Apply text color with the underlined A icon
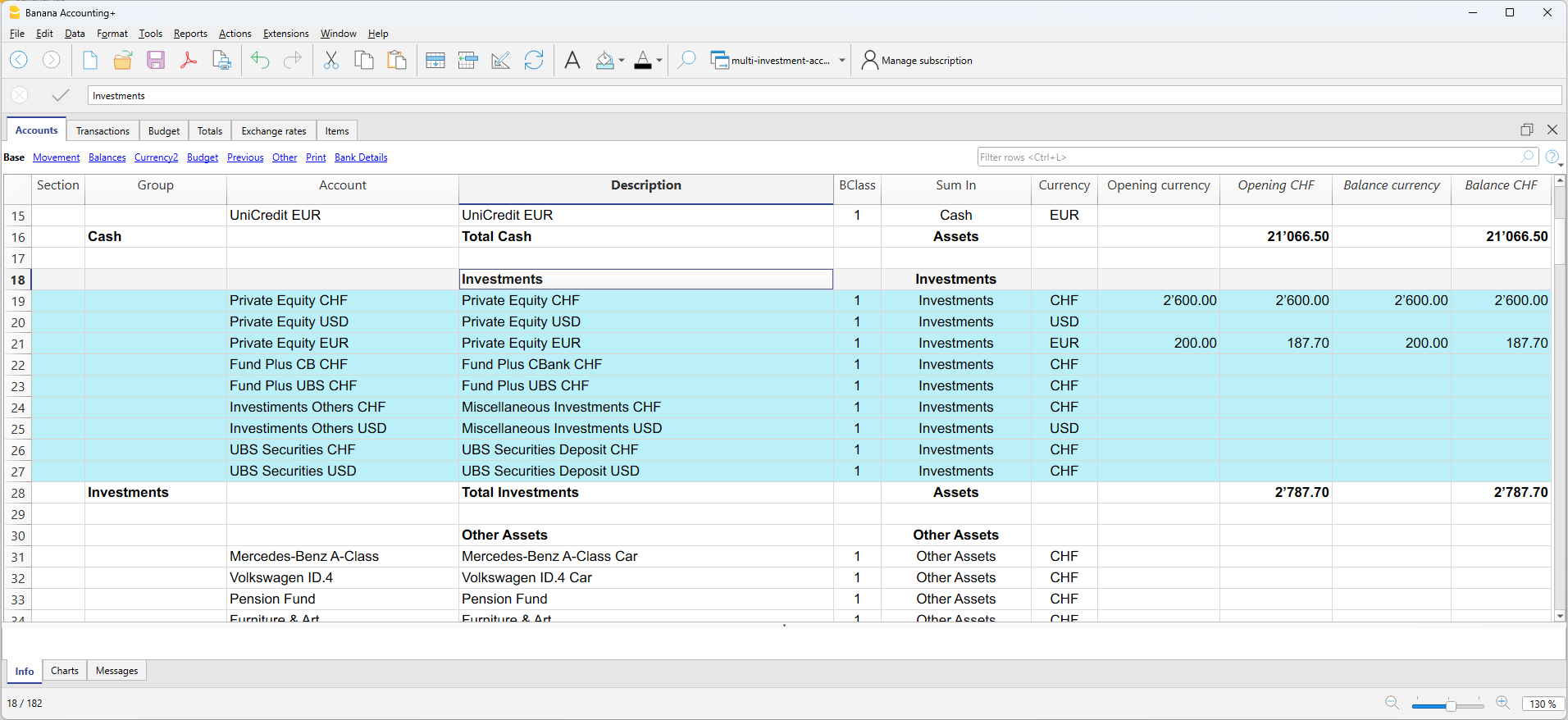 643,60
